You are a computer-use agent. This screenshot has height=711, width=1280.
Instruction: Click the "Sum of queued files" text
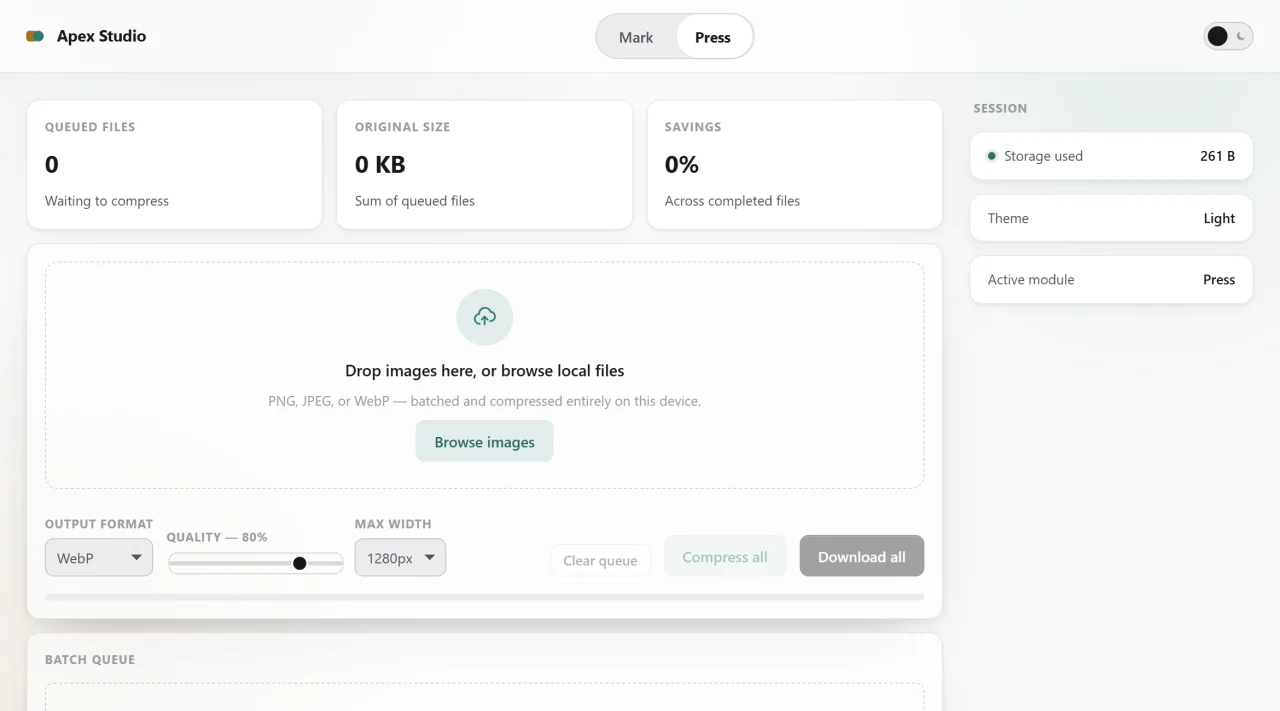point(415,201)
